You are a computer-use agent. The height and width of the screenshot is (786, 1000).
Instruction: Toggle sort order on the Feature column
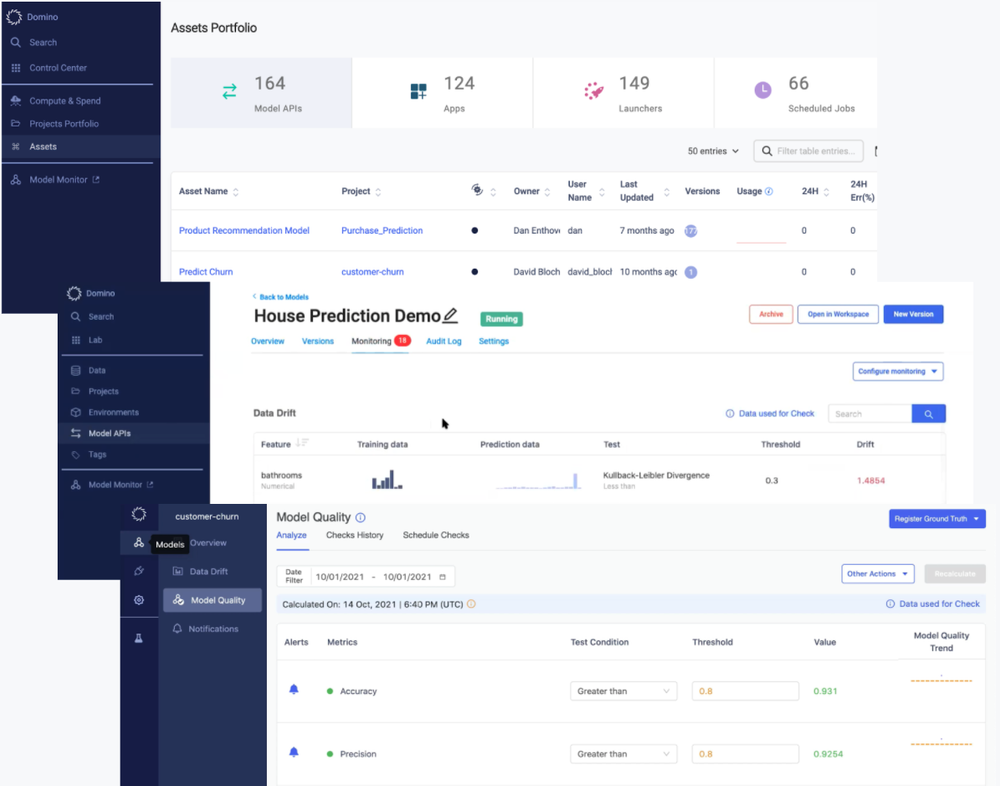pos(302,443)
